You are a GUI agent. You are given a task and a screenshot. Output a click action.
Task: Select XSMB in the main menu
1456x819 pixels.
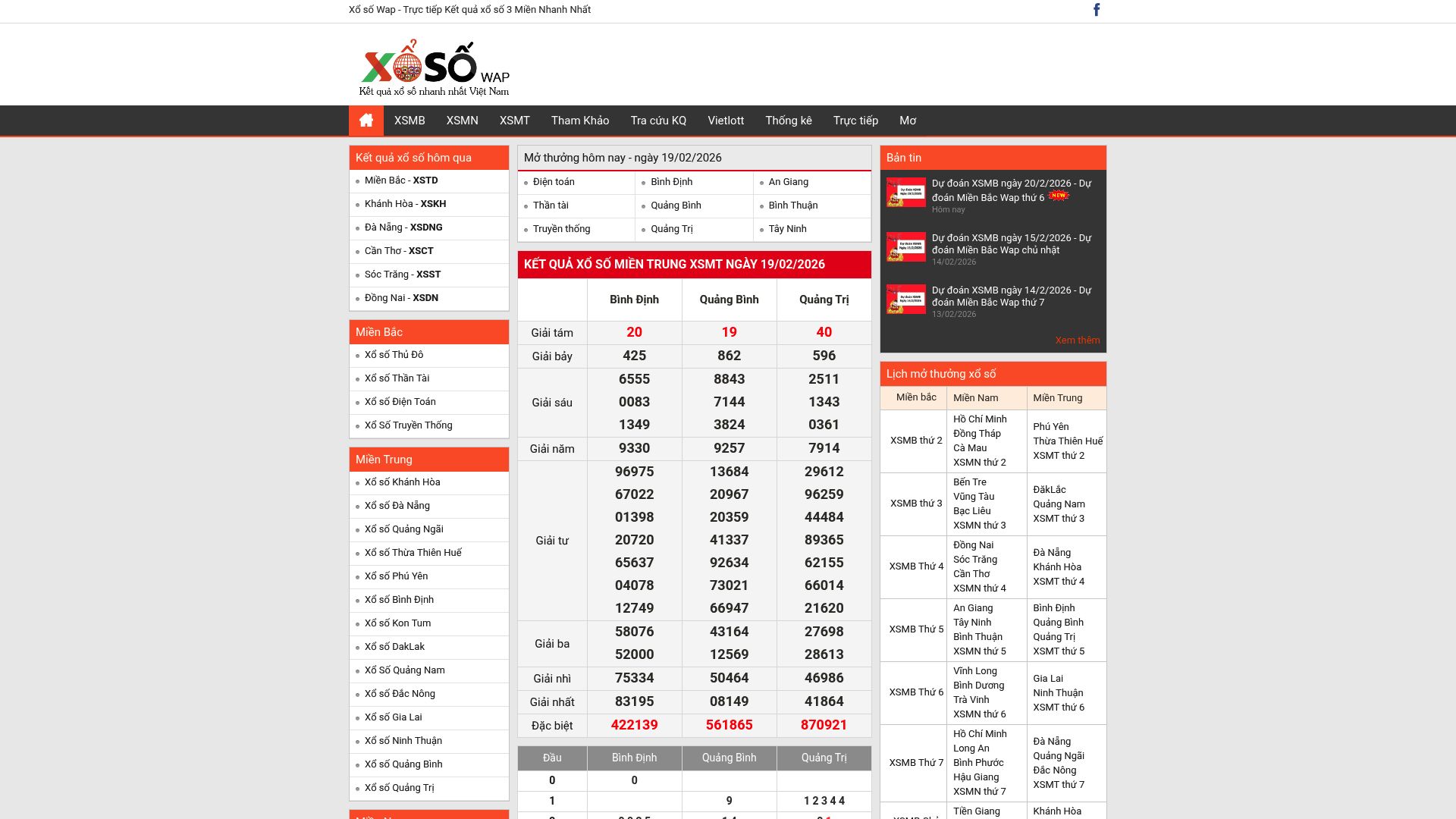tap(409, 120)
